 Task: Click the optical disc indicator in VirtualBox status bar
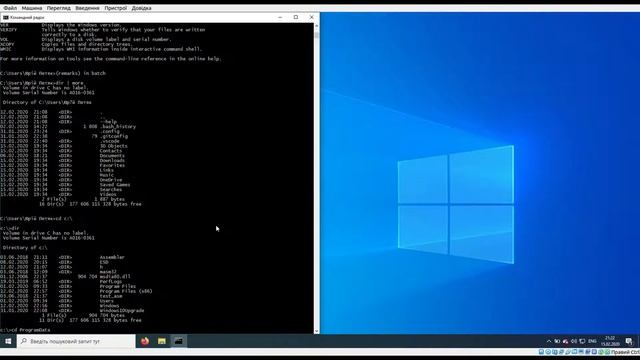tap(548, 352)
